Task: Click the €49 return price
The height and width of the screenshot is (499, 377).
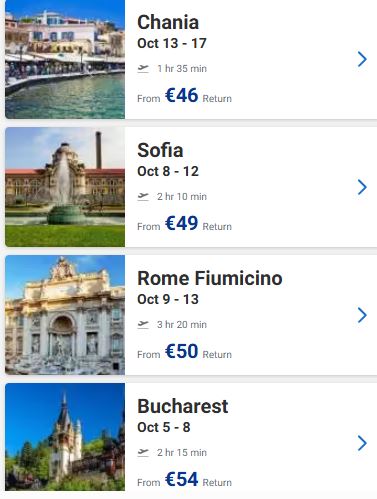Action: coord(182,224)
